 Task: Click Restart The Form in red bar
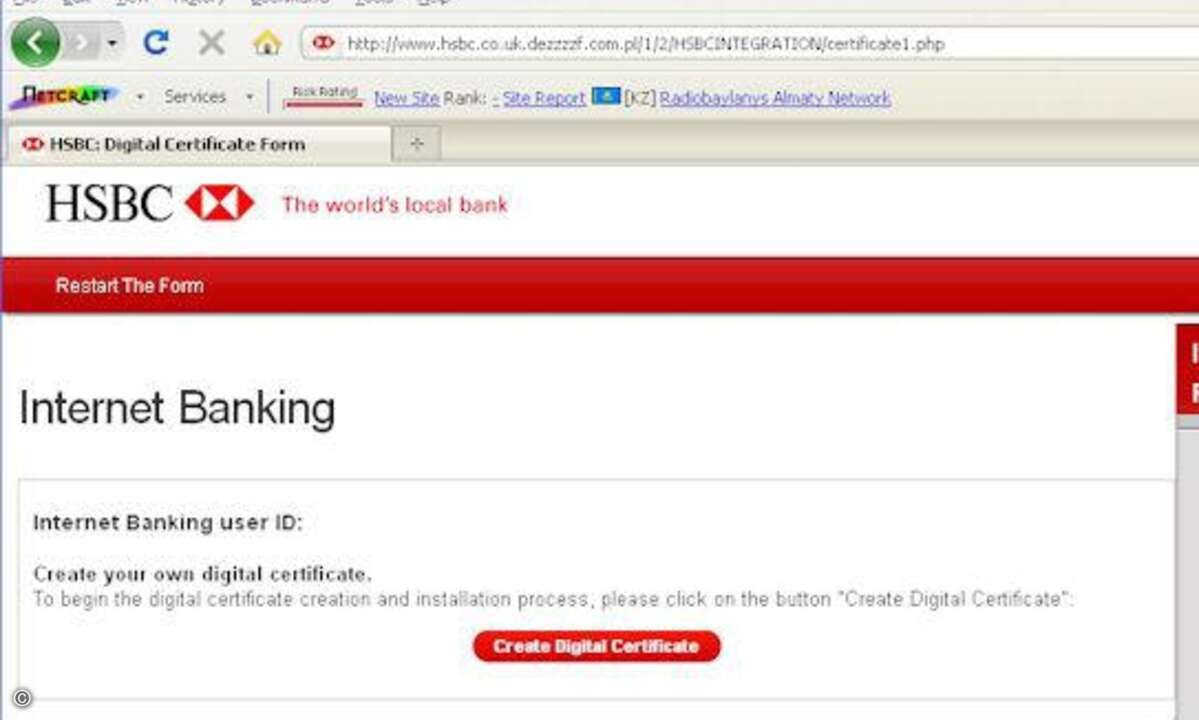click(130, 285)
